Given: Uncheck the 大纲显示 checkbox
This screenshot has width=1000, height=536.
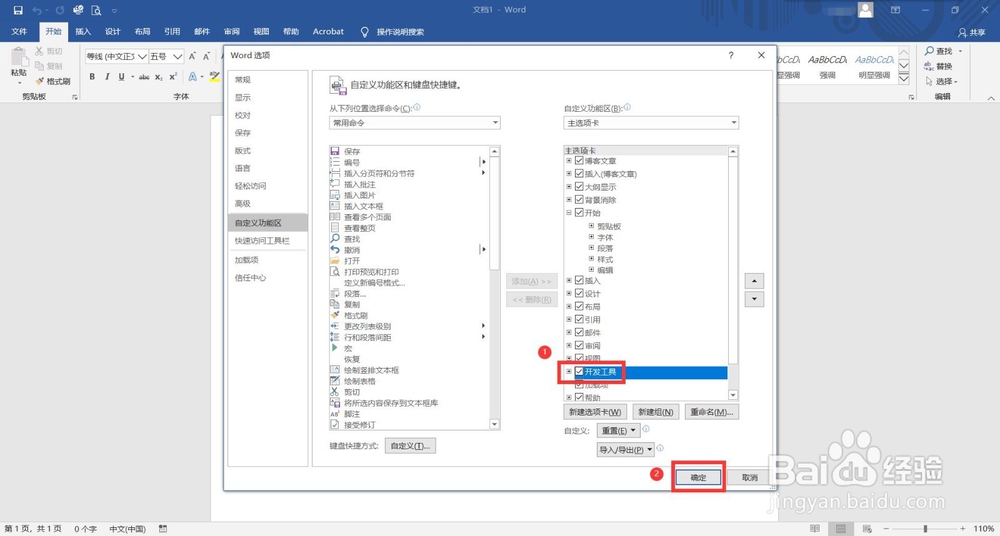Looking at the screenshot, I should 579,187.
